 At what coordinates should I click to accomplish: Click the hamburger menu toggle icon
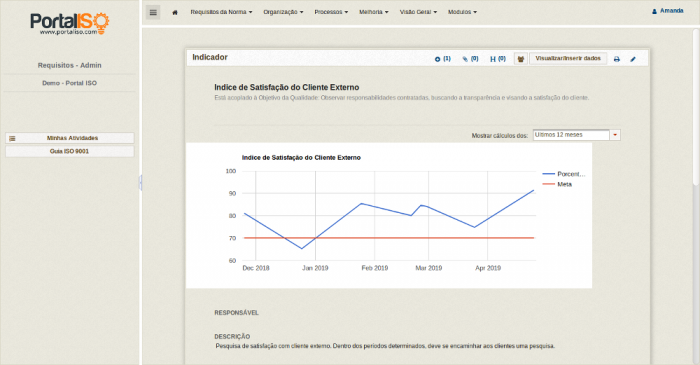point(153,12)
